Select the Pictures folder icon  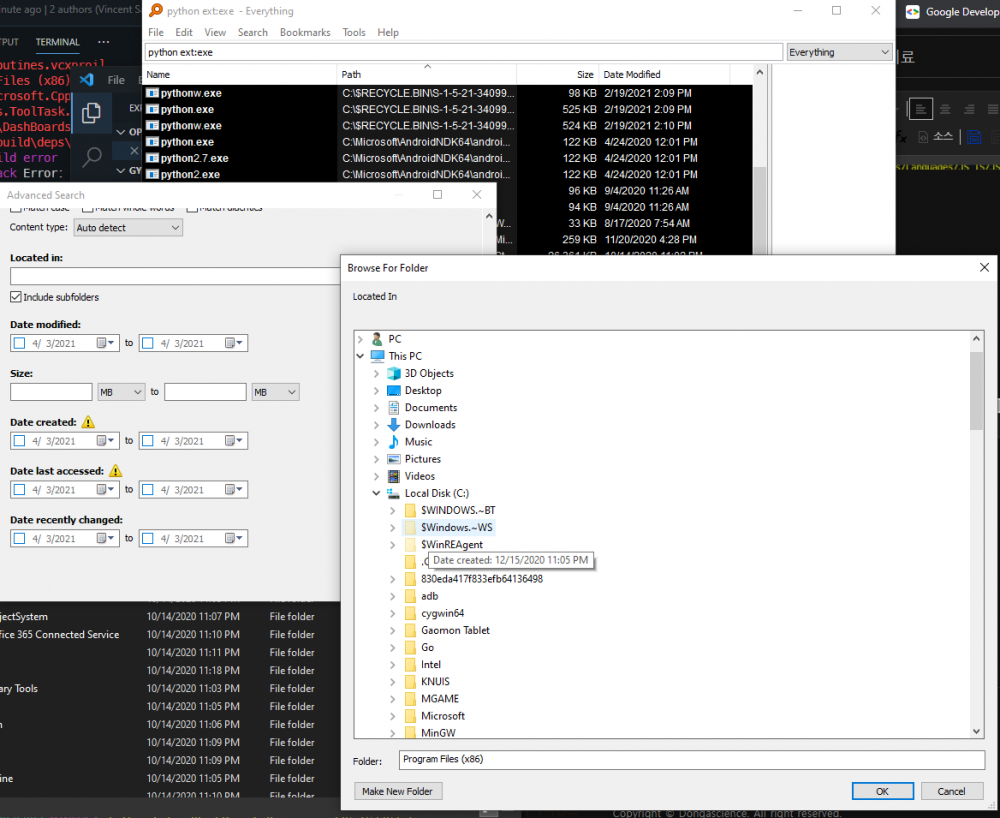[x=394, y=459]
